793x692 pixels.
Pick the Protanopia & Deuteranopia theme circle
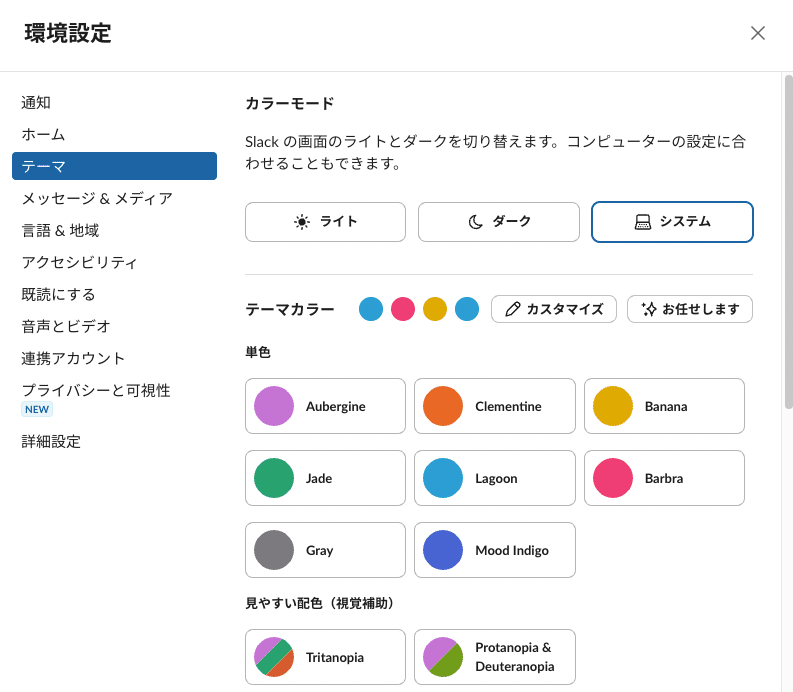click(443, 657)
